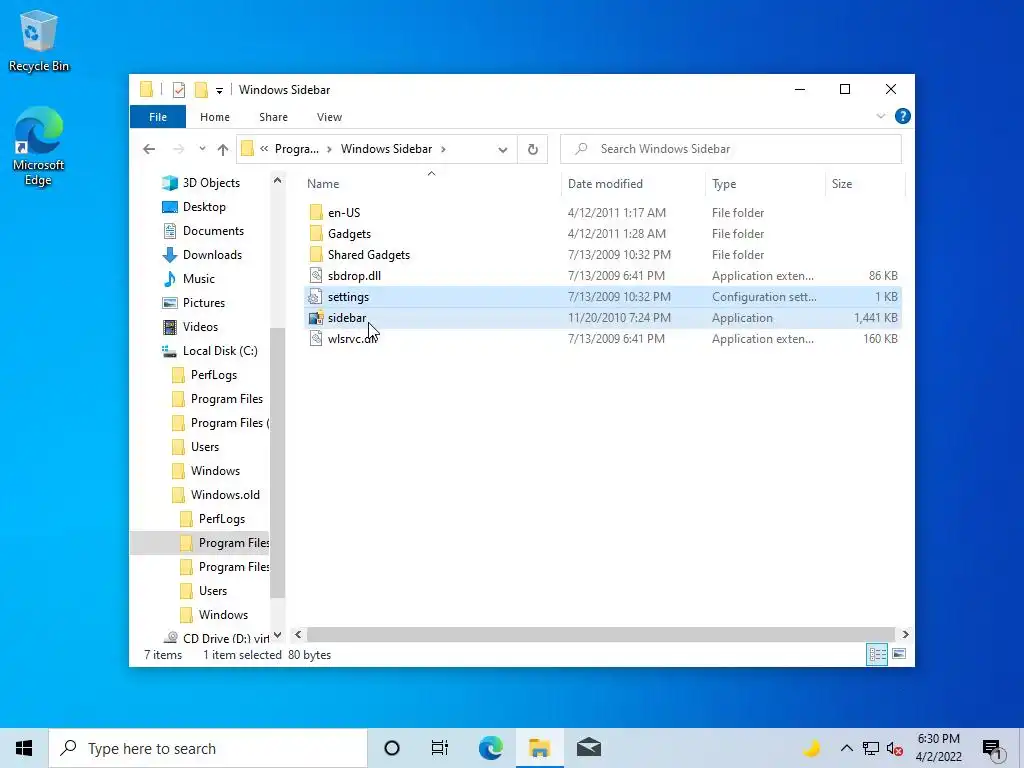Select the en-US folder icon
The image size is (1024, 768).
point(316,212)
